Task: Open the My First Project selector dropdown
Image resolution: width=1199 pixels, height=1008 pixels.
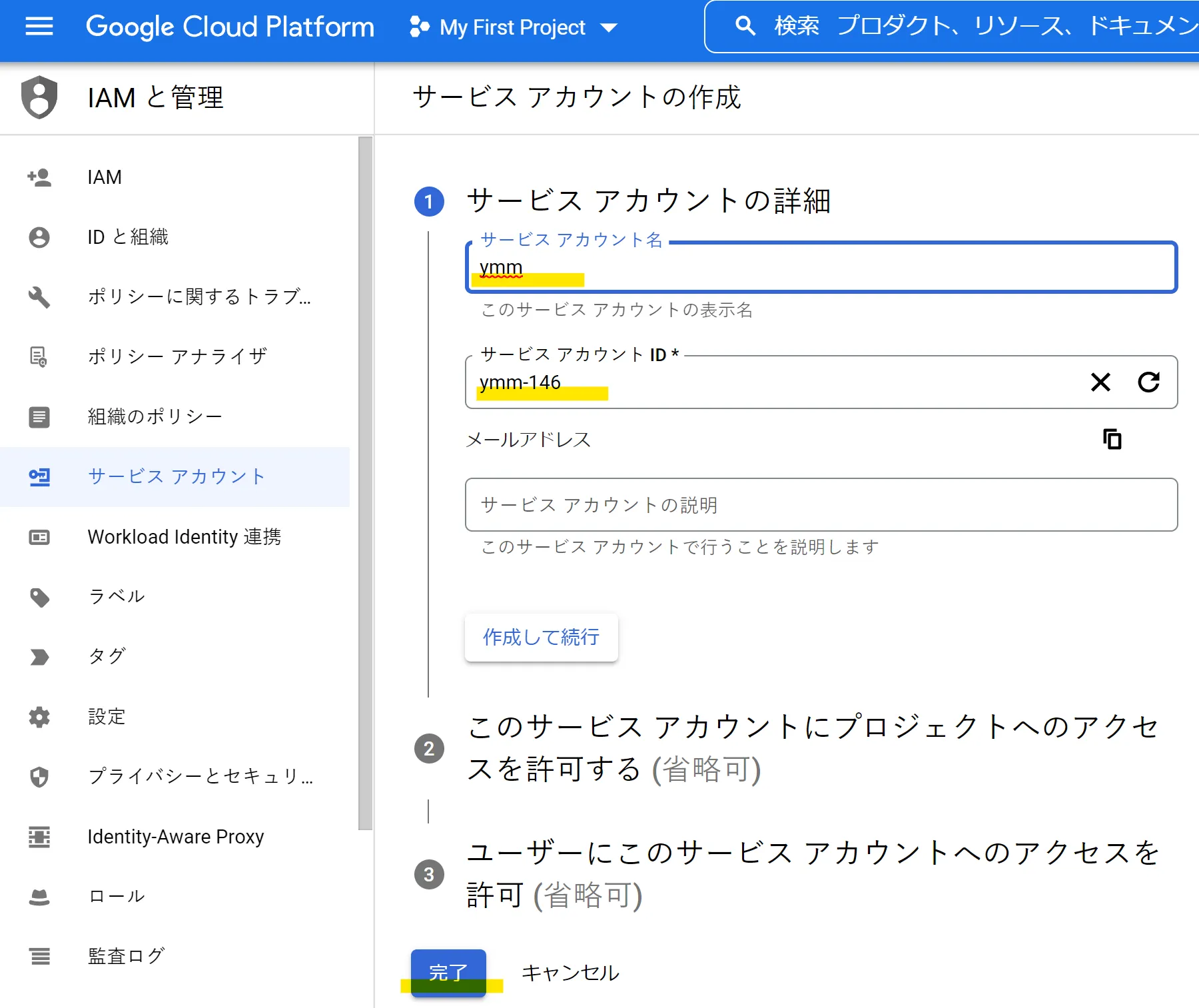Action: tap(514, 27)
